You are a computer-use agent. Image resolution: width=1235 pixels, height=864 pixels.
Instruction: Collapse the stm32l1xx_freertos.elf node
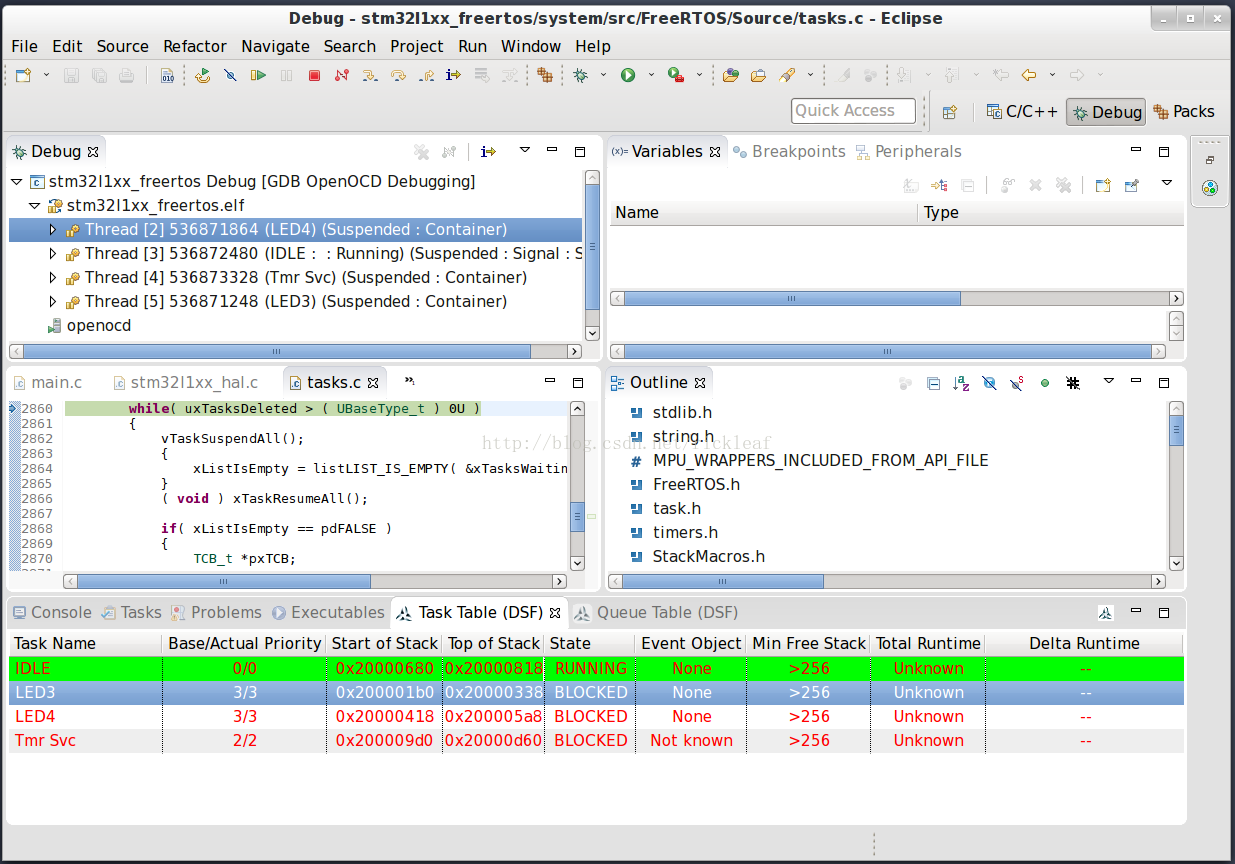pyautogui.click(x=34, y=205)
